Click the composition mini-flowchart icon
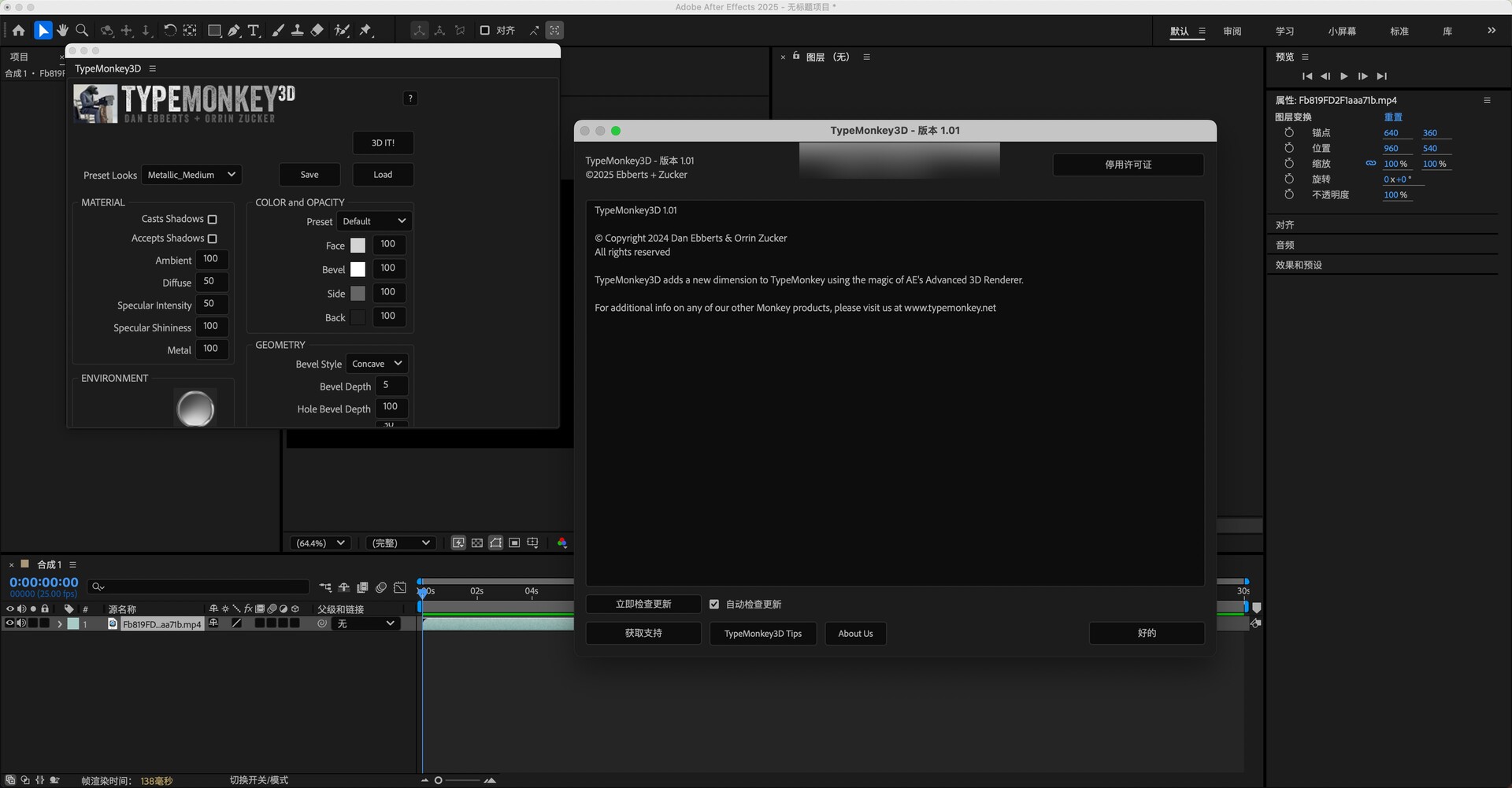The width and height of the screenshot is (1512, 788). click(x=325, y=587)
